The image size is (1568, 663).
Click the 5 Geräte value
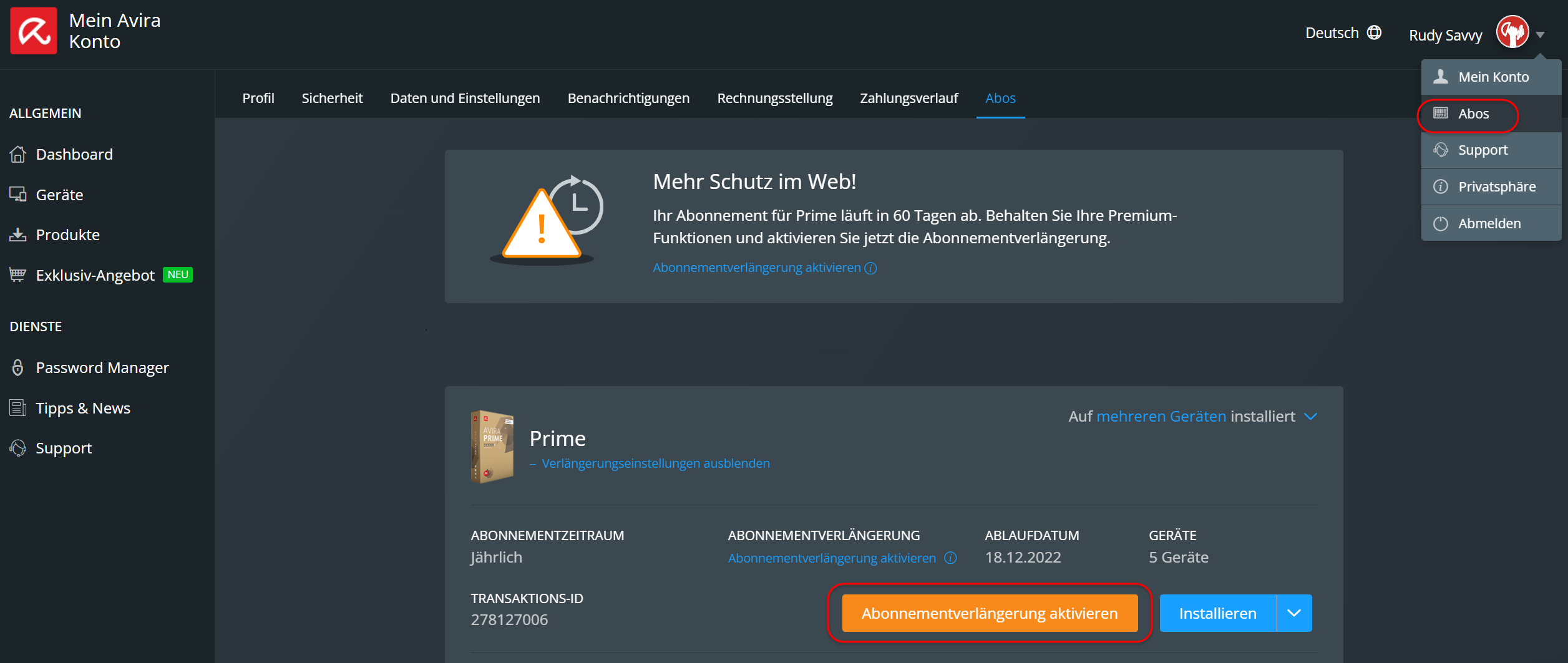click(x=1178, y=557)
